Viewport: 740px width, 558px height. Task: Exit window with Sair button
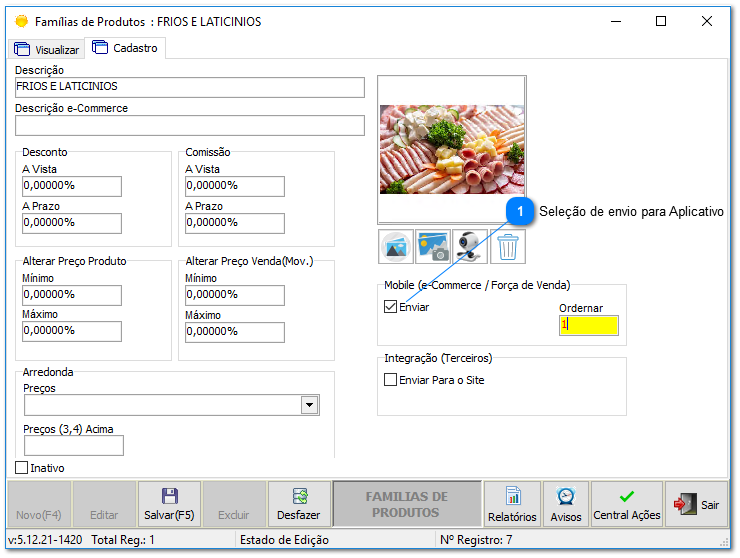pos(697,504)
